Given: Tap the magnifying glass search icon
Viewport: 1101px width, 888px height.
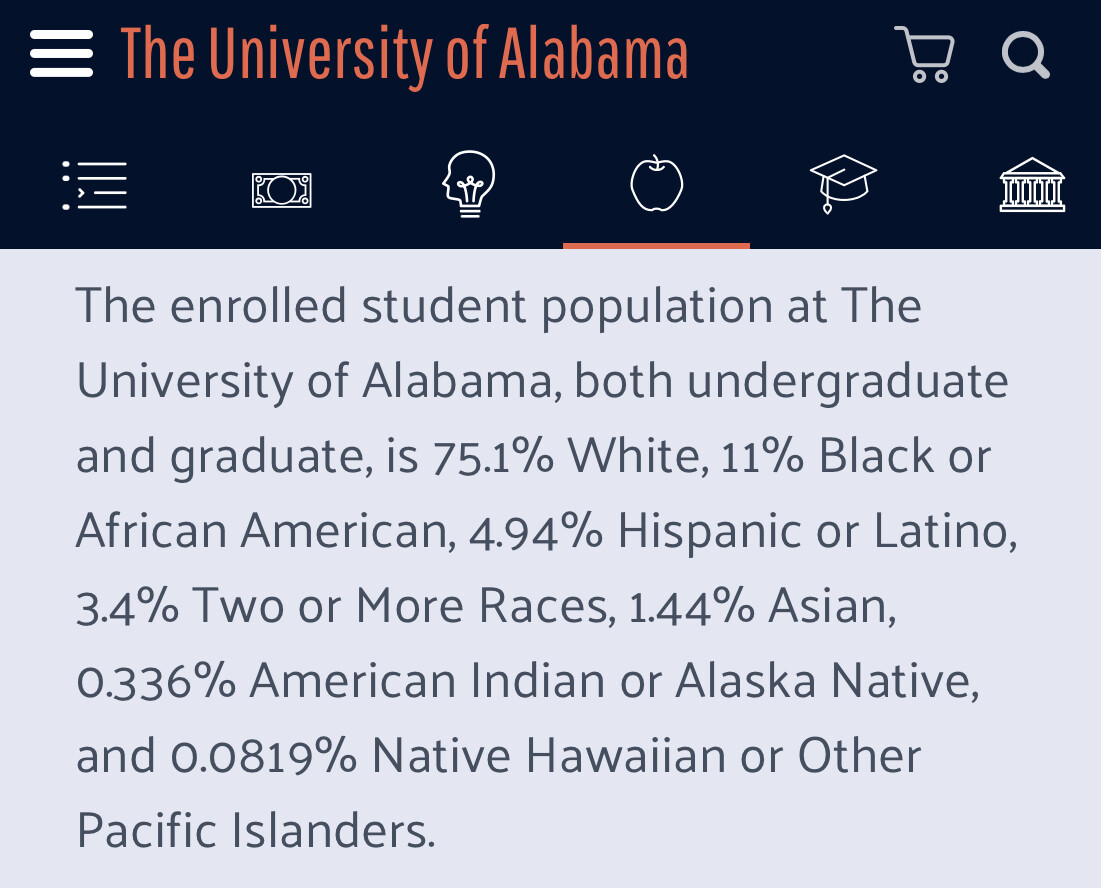Looking at the screenshot, I should [1025, 55].
